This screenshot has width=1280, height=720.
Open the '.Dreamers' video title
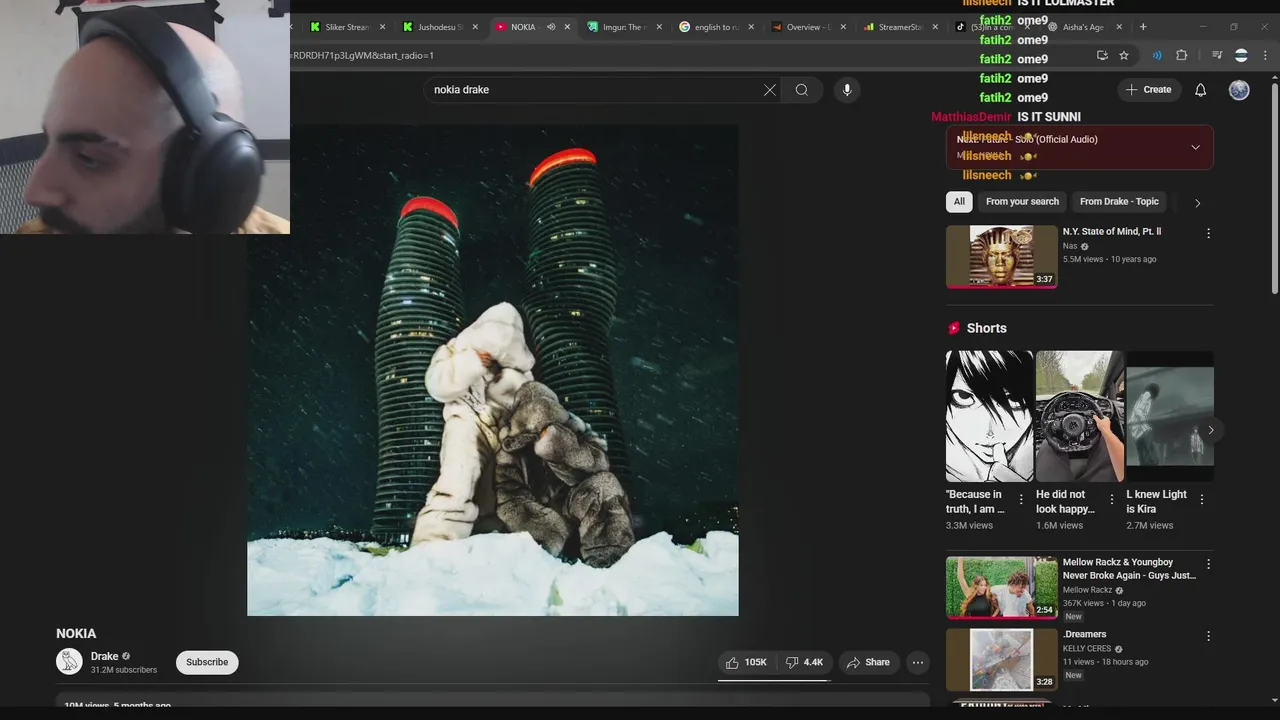tap(1084, 634)
